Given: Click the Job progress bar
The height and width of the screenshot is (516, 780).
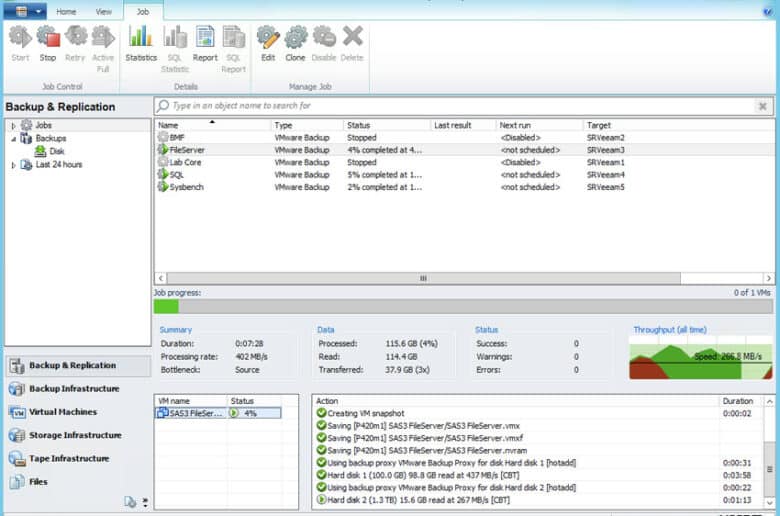Looking at the screenshot, I should (x=464, y=307).
